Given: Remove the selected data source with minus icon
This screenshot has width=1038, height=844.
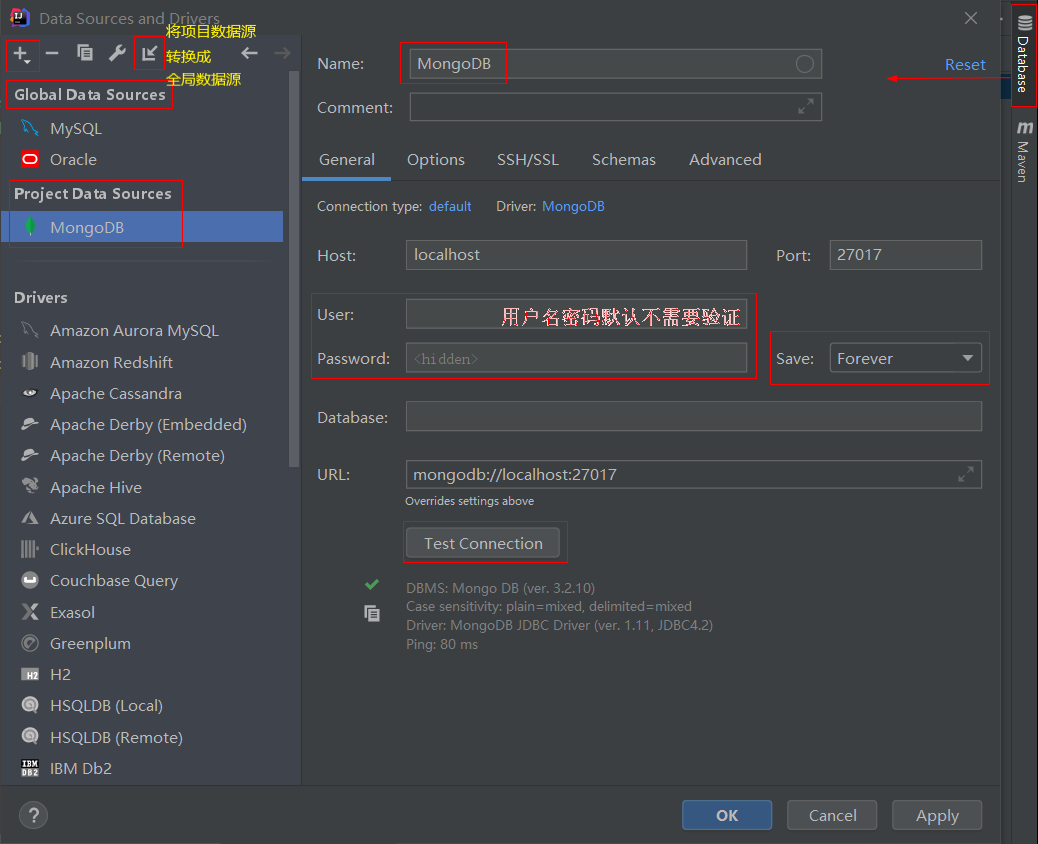Looking at the screenshot, I should coord(52,53).
